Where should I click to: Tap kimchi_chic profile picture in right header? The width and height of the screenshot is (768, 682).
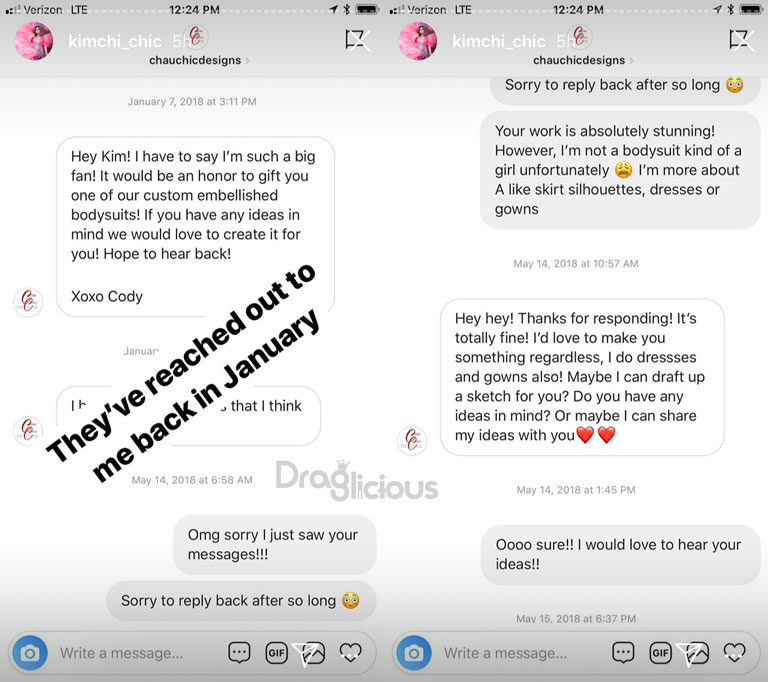(418, 41)
